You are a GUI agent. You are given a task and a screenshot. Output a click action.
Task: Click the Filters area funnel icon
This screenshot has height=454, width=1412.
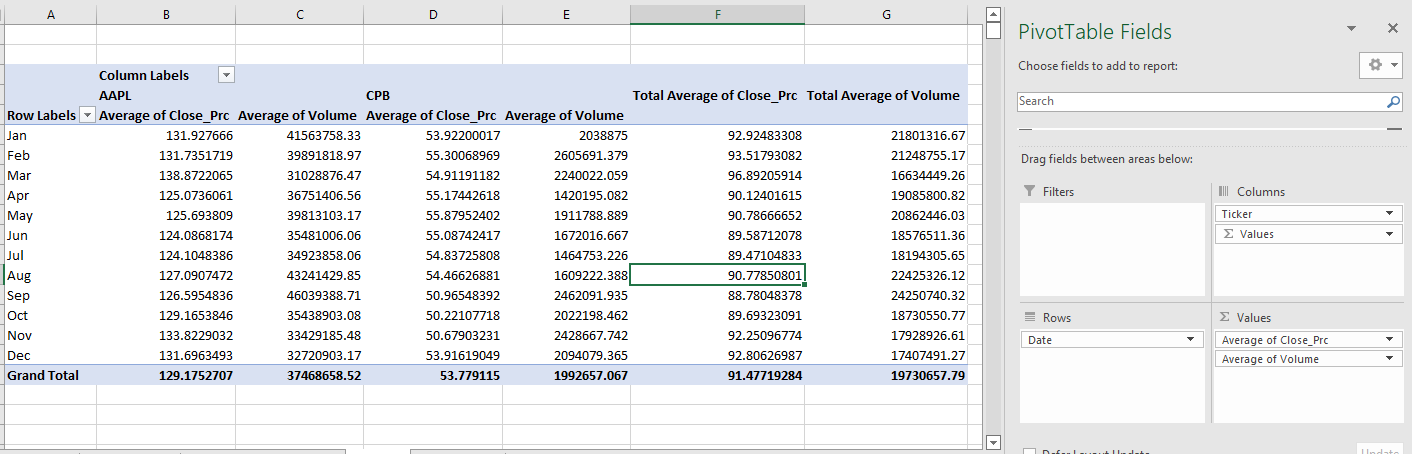click(x=1031, y=191)
